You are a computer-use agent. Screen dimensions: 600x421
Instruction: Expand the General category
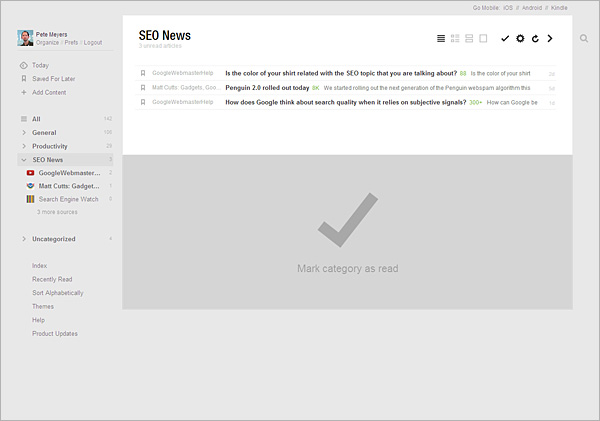(x=24, y=132)
